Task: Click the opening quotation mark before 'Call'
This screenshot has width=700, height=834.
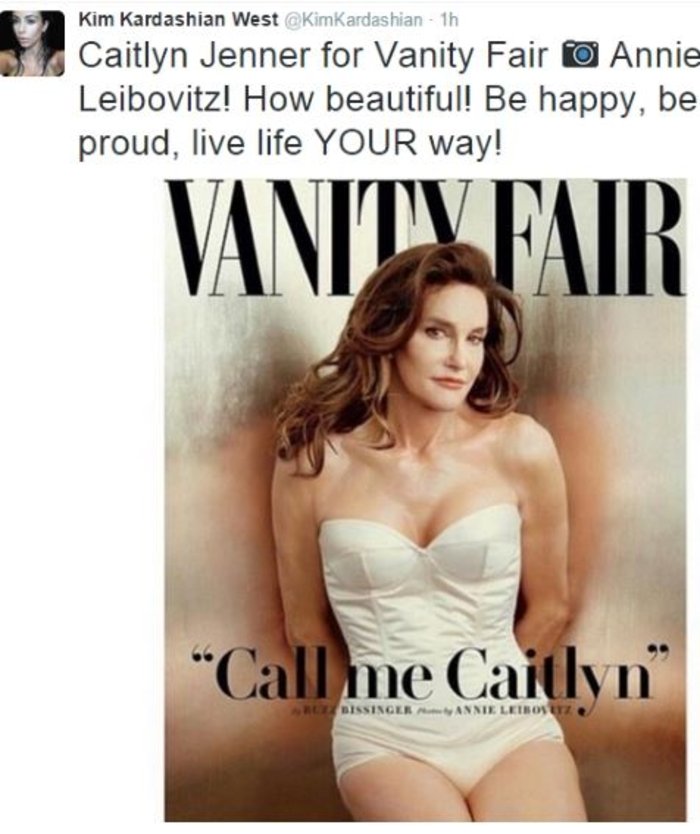Action: [x=203, y=657]
